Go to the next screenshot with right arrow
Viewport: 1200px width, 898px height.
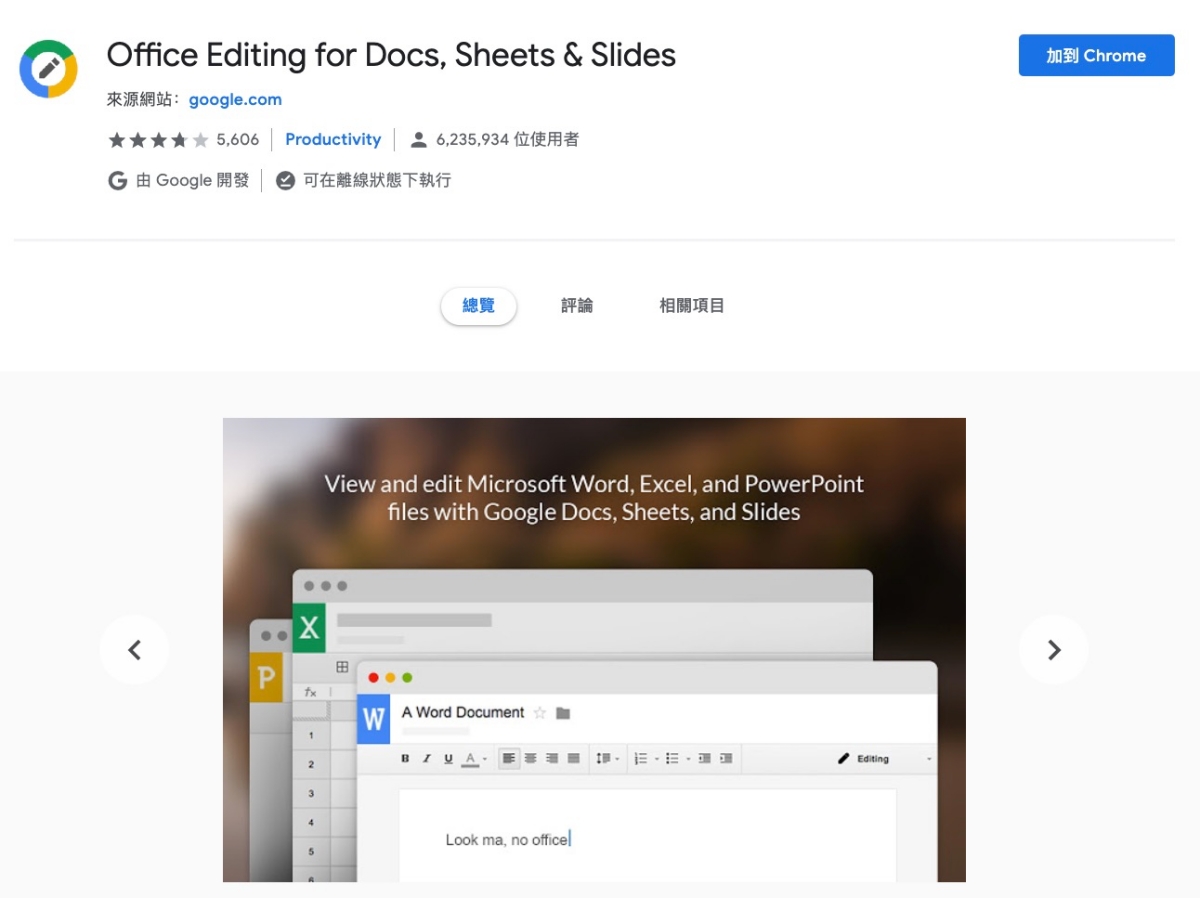point(1053,650)
